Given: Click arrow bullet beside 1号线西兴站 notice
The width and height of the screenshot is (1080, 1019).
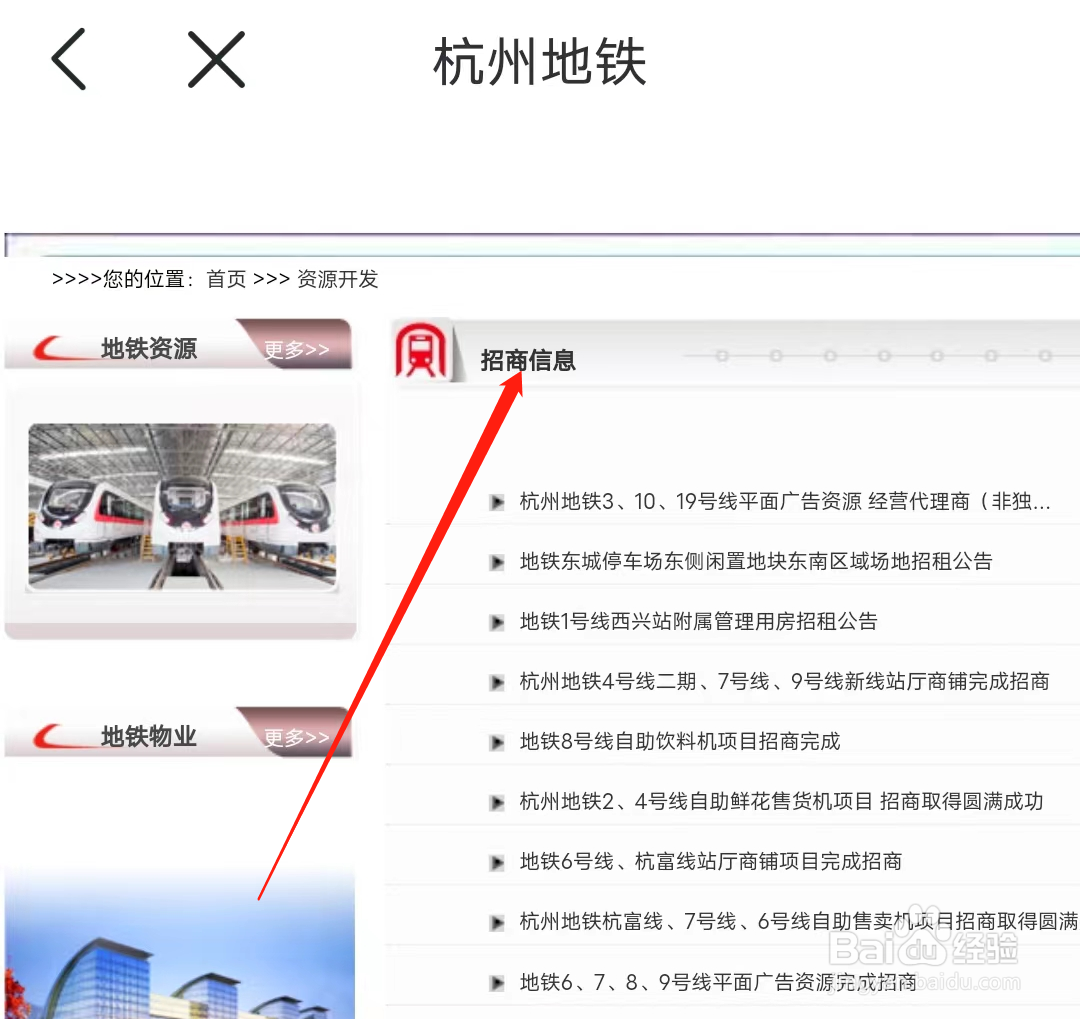Looking at the screenshot, I should click(x=497, y=622).
